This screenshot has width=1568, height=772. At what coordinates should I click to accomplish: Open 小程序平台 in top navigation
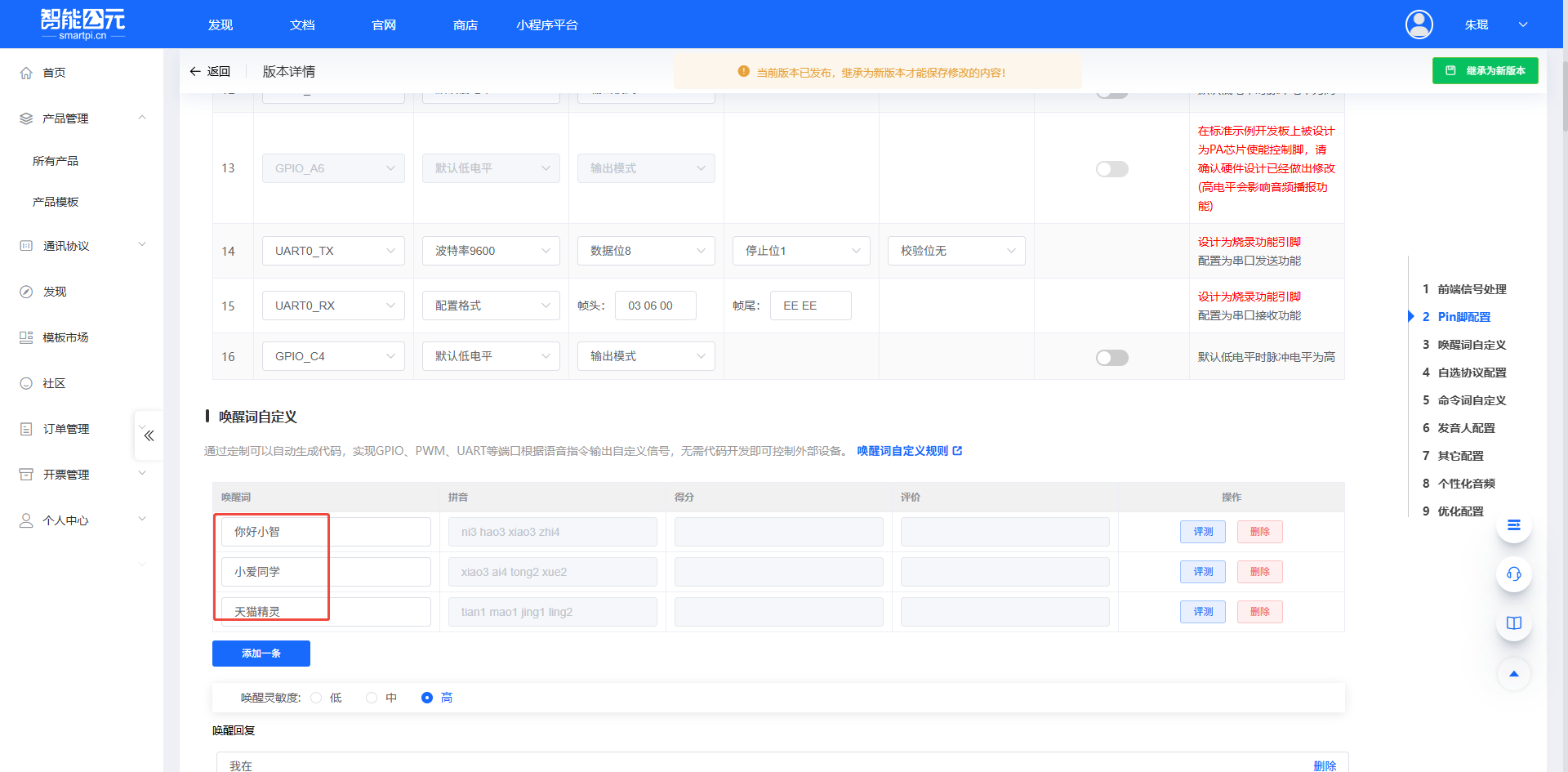[546, 25]
